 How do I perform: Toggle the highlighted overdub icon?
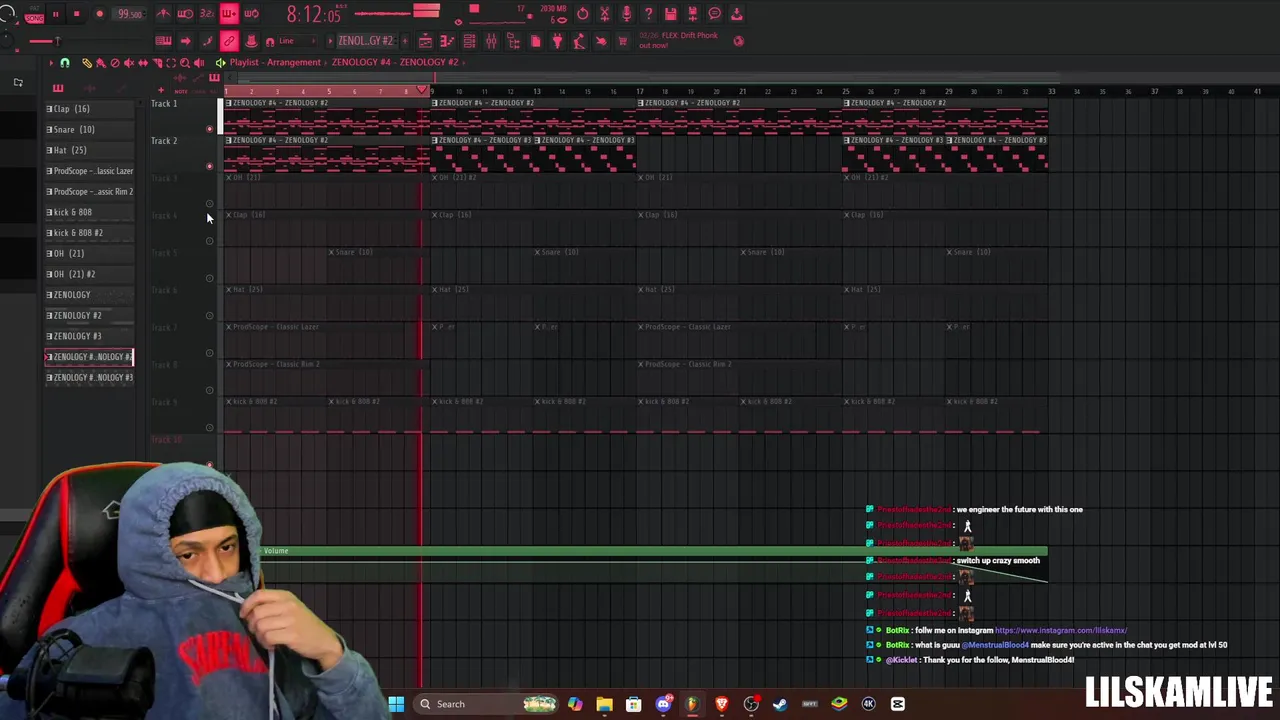click(229, 14)
